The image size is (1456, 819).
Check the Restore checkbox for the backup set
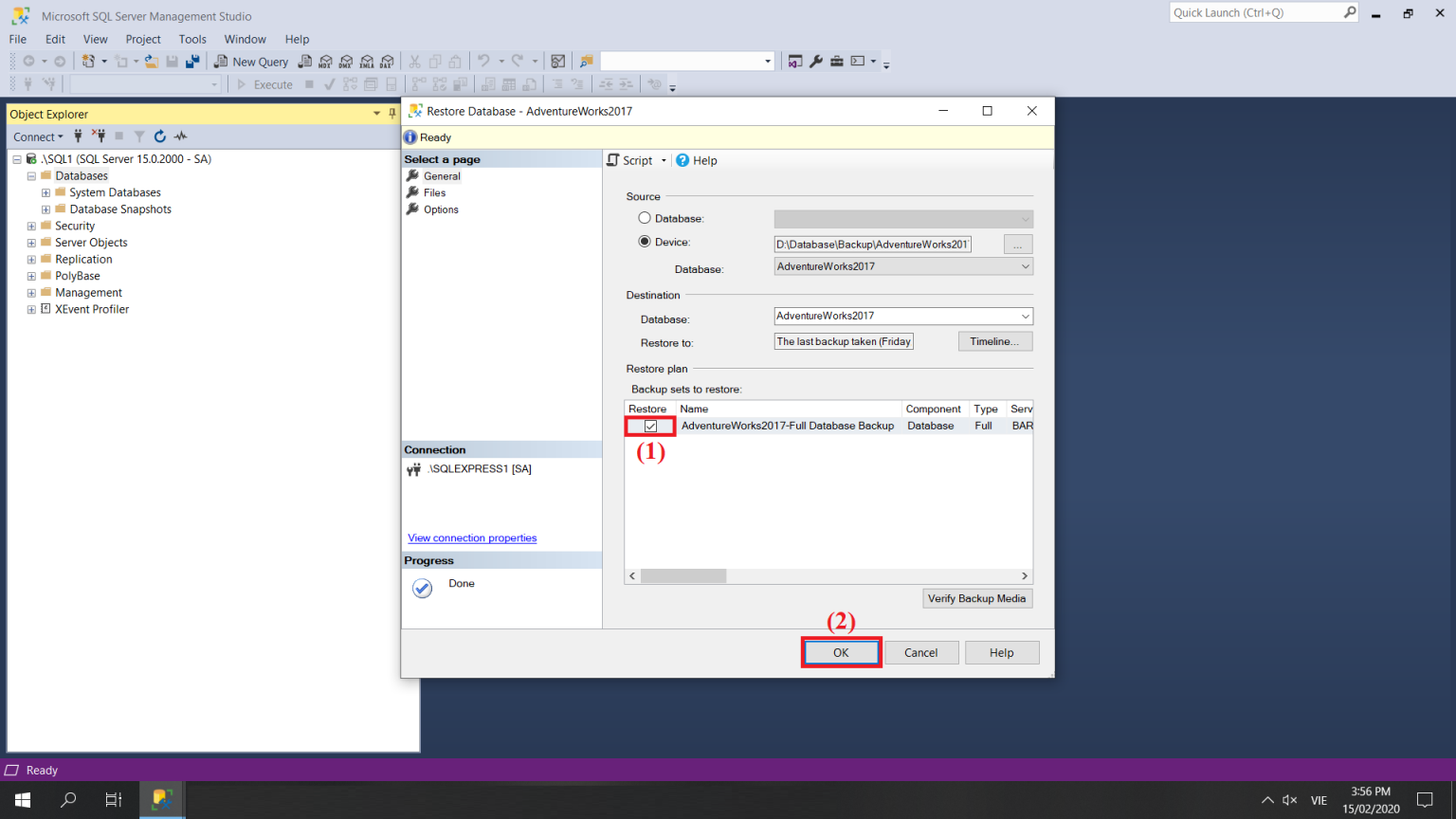pos(649,426)
